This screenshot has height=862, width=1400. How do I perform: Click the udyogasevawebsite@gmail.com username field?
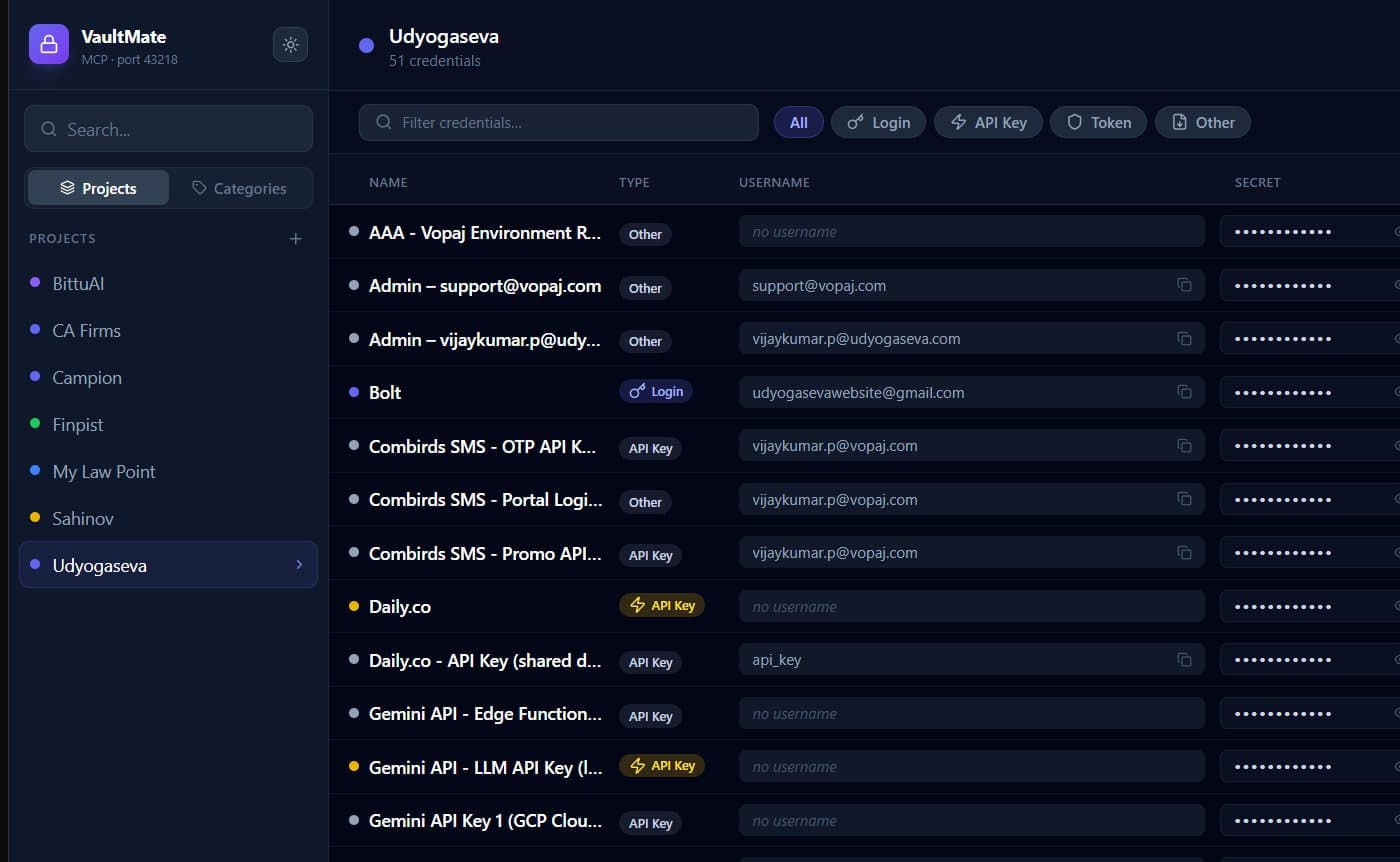click(x=972, y=392)
